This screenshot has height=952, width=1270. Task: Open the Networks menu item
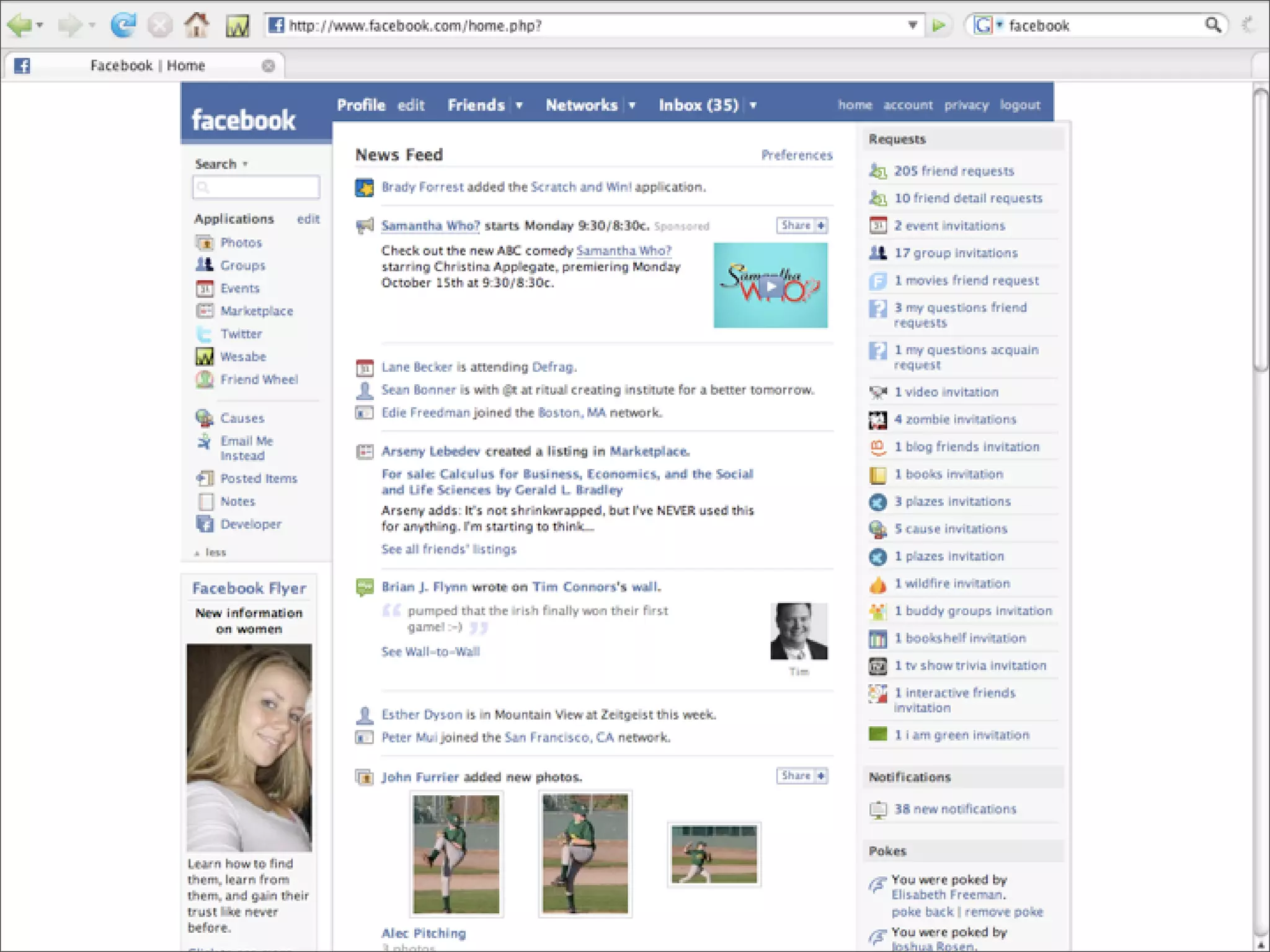tap(582, 105)
